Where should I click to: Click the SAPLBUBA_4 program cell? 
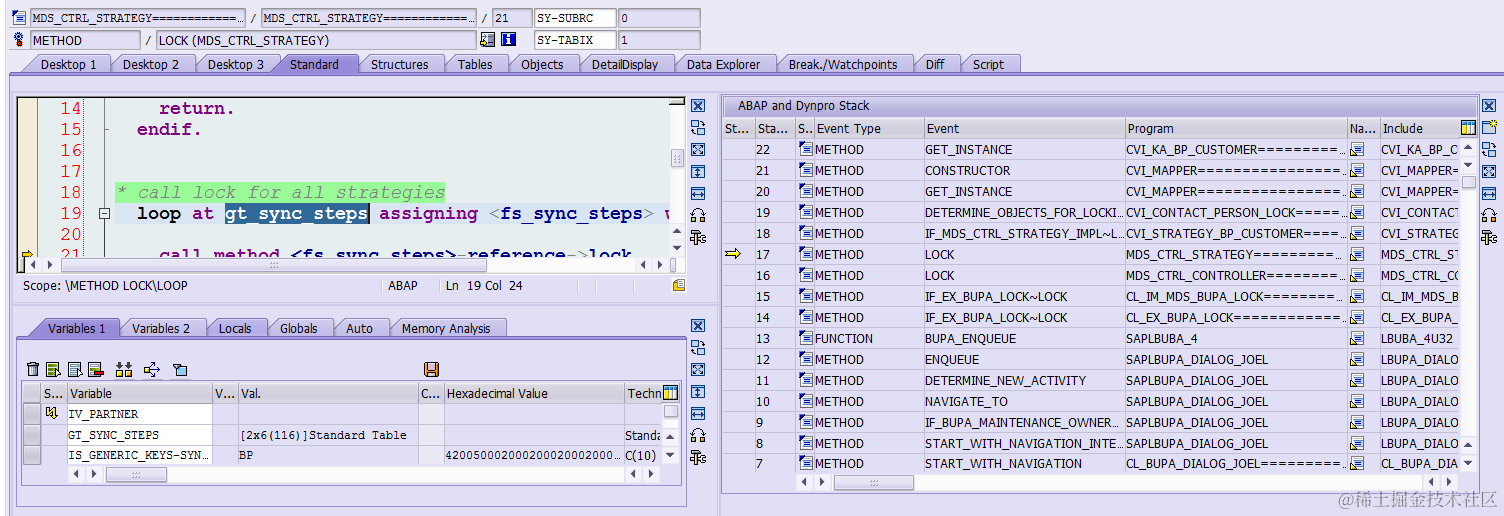(x=1236, y=338)
